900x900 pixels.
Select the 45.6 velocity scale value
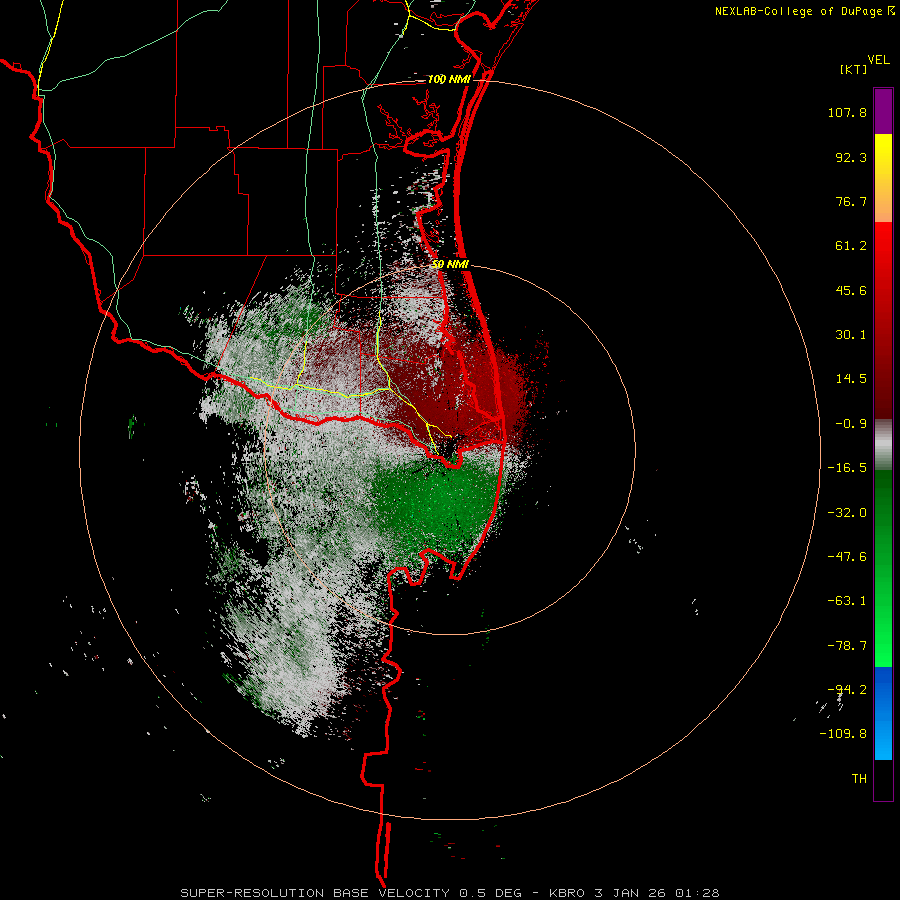click(851, 290)
